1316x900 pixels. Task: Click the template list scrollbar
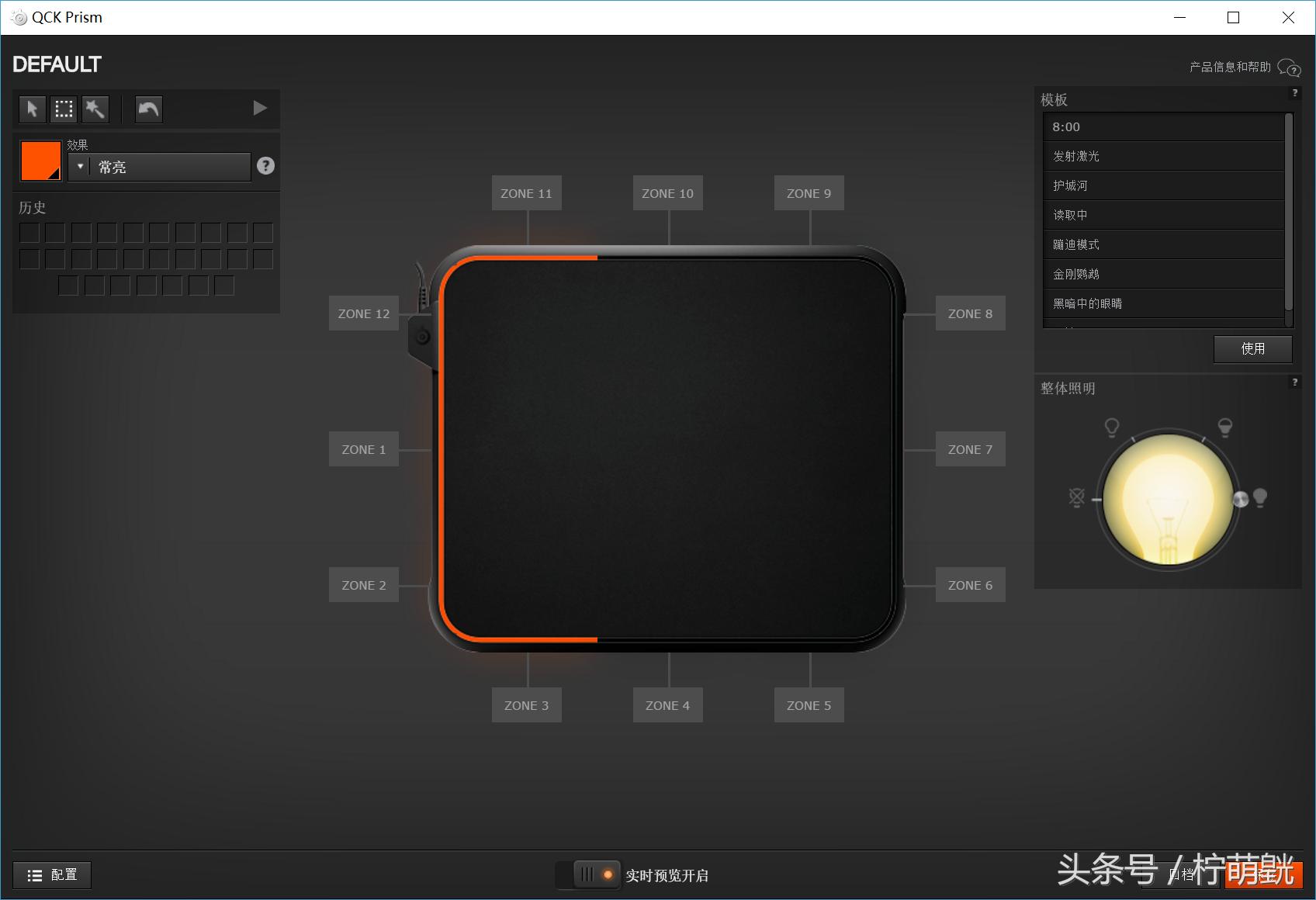(x=1289, y=211)
